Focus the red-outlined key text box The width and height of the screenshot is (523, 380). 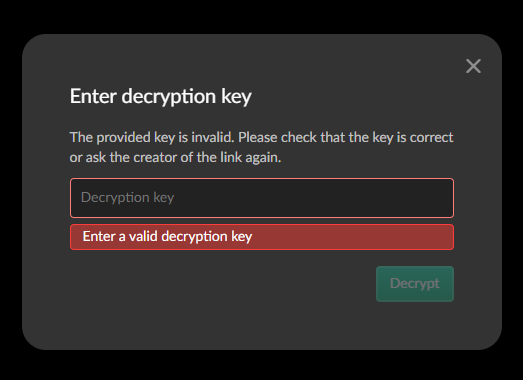pyautogui.click(x=262, y=198)
